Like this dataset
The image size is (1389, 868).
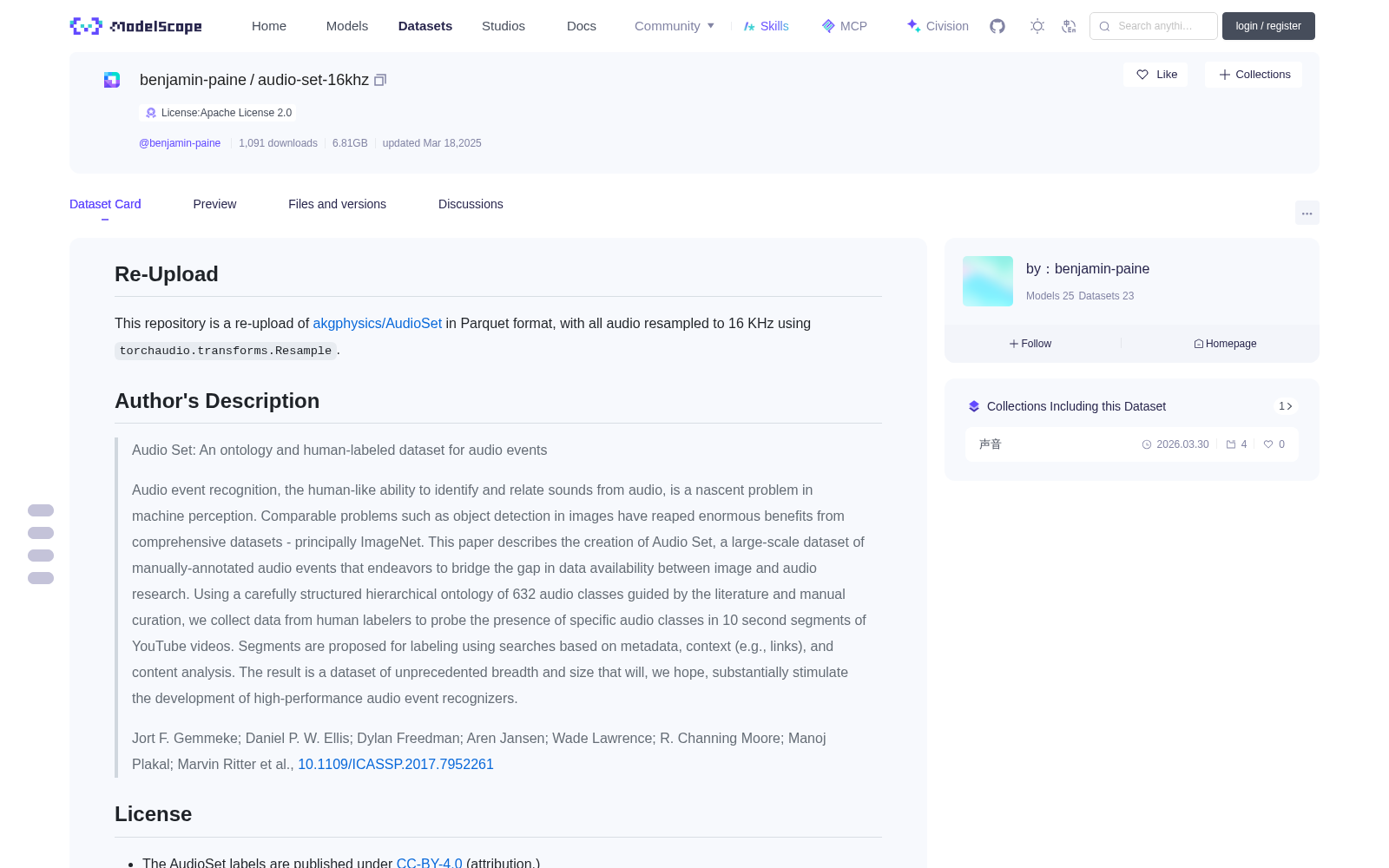pyautogui.click(x=1156, y=75)
